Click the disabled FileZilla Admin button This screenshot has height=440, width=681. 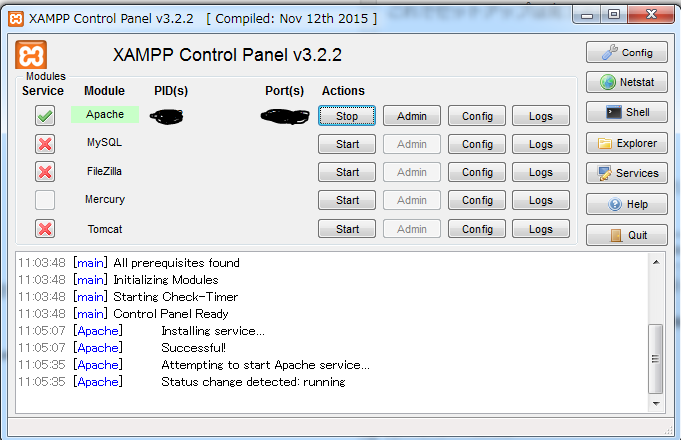412,172
